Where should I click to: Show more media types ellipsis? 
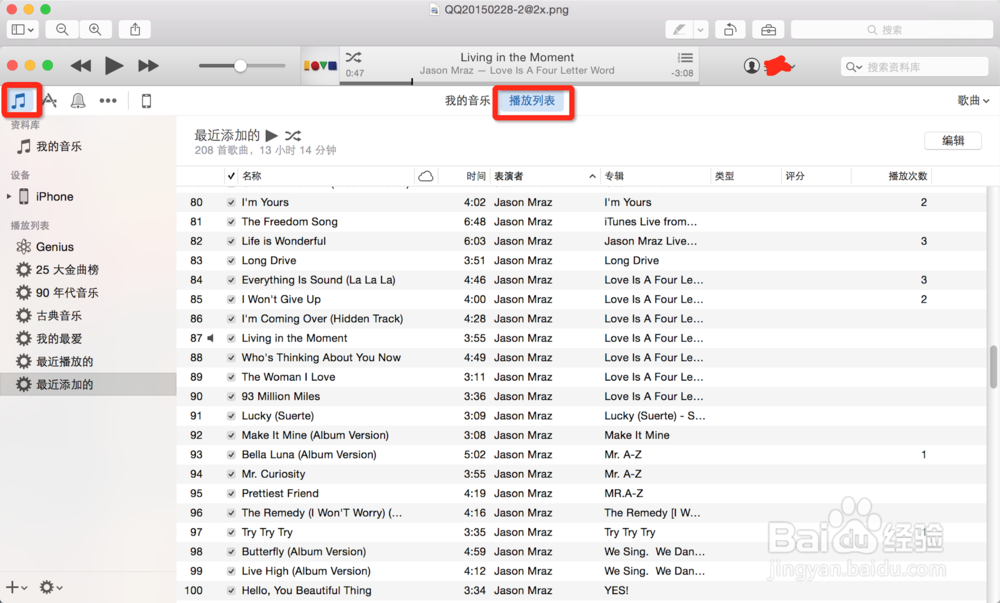point(108,100)
